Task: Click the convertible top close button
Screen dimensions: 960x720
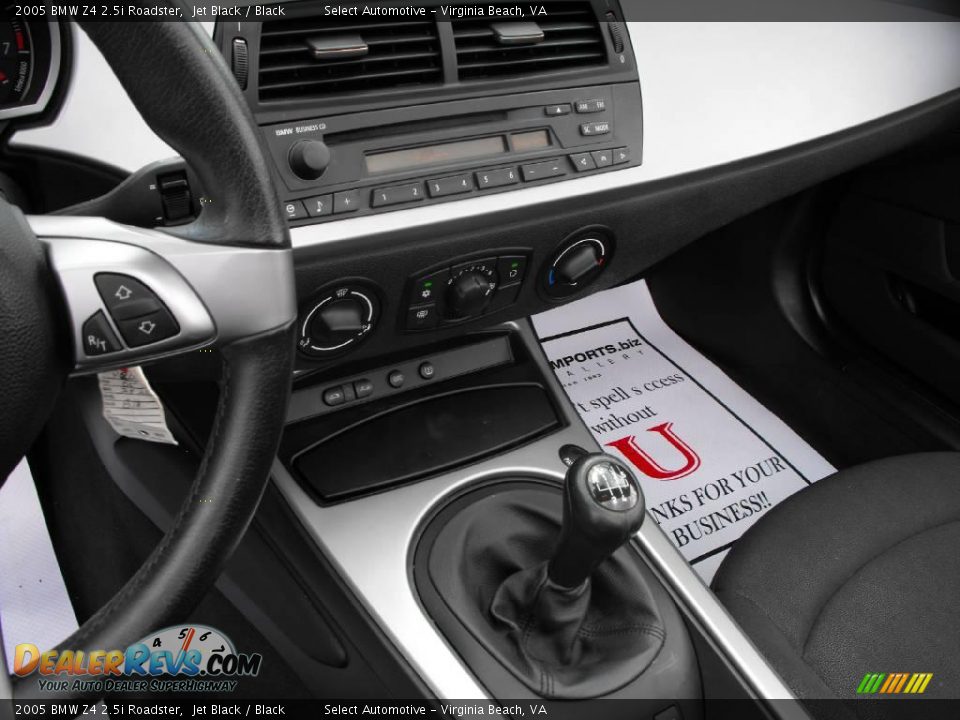Action: pyautogui.click(x=363, y=389)
